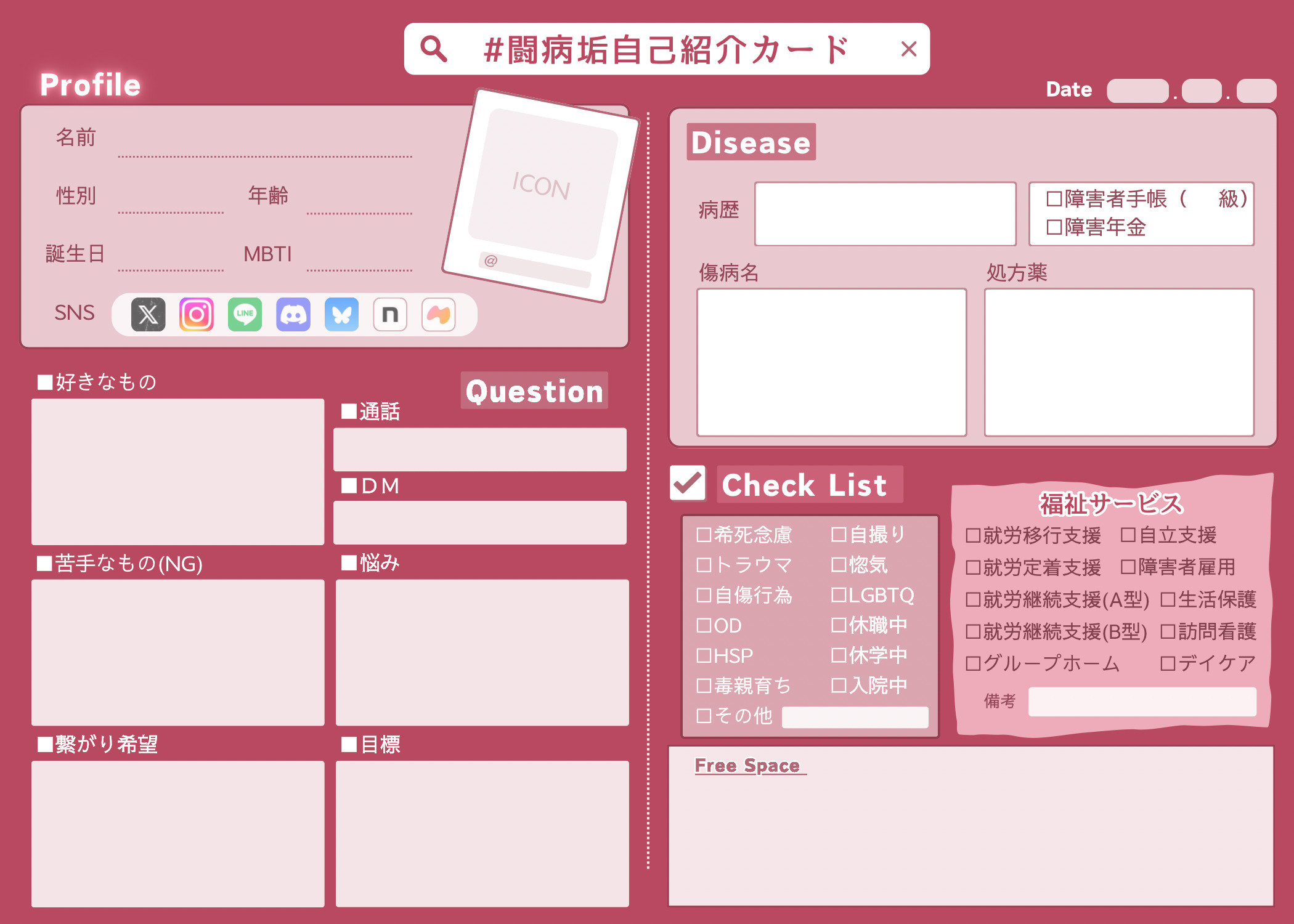This screenshot has width=1294, height=924.
Task: Click the Instagram SNS icon
Action: 196,315
